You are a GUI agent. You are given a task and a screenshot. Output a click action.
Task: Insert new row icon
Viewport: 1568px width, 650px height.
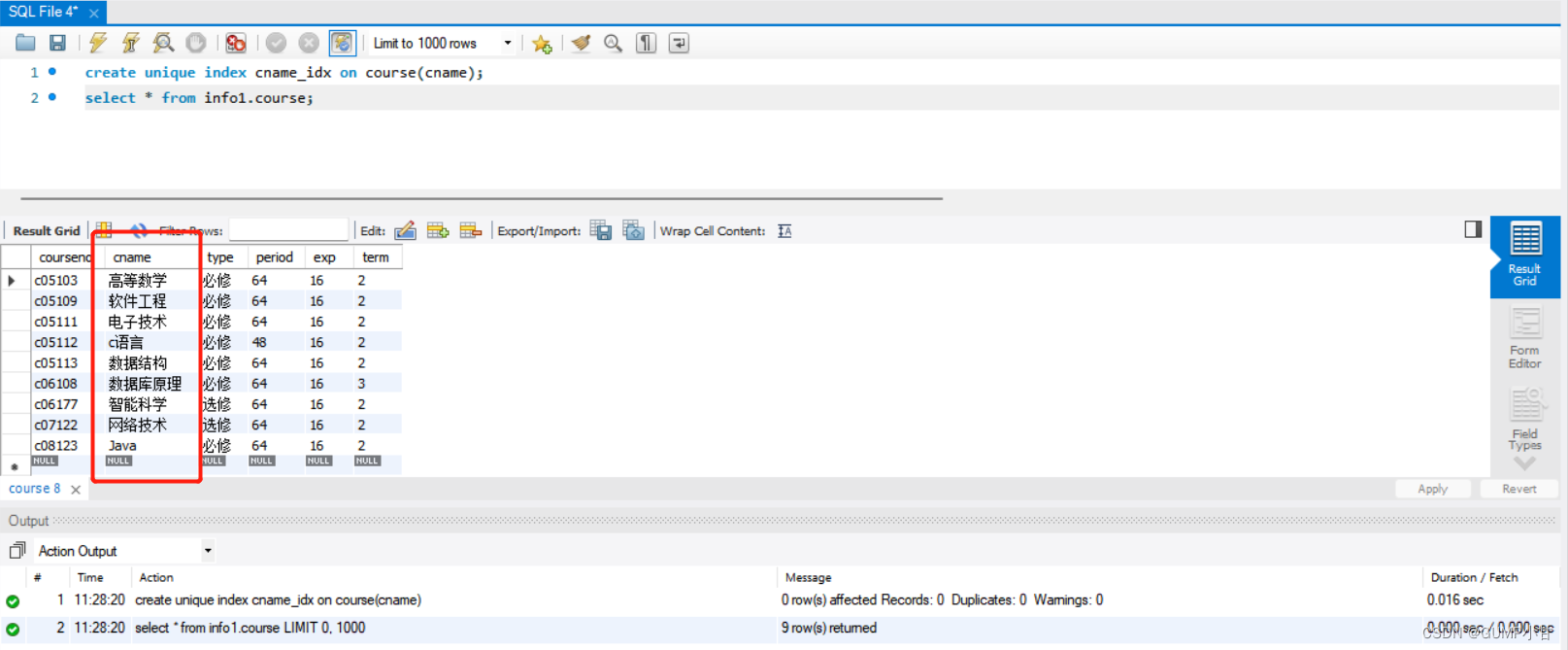tap(438, 230)
